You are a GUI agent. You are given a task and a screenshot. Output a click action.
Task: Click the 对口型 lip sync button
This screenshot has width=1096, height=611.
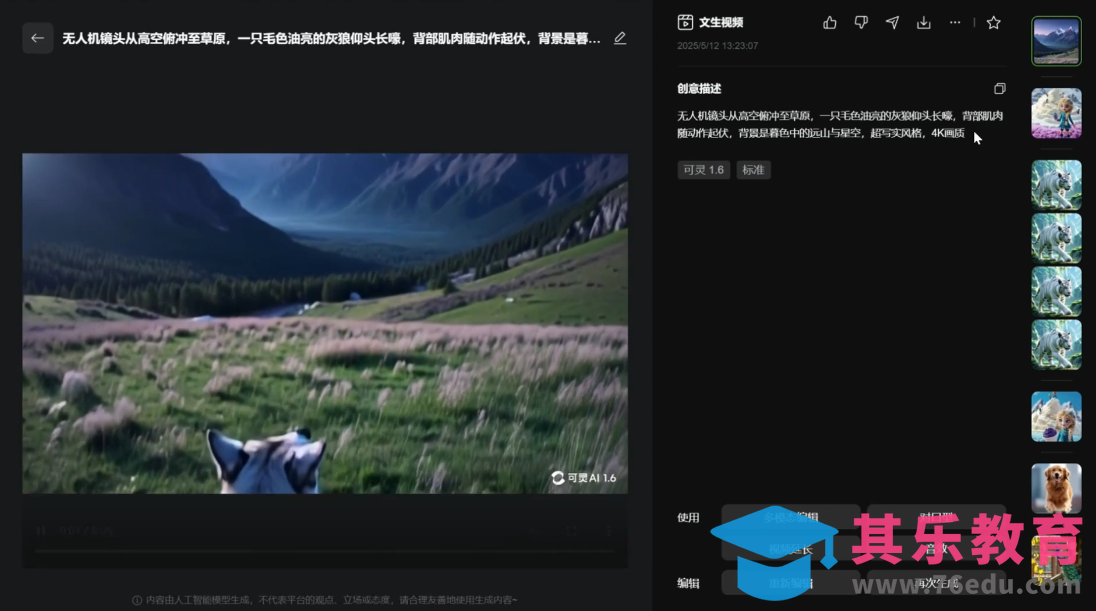935,517
